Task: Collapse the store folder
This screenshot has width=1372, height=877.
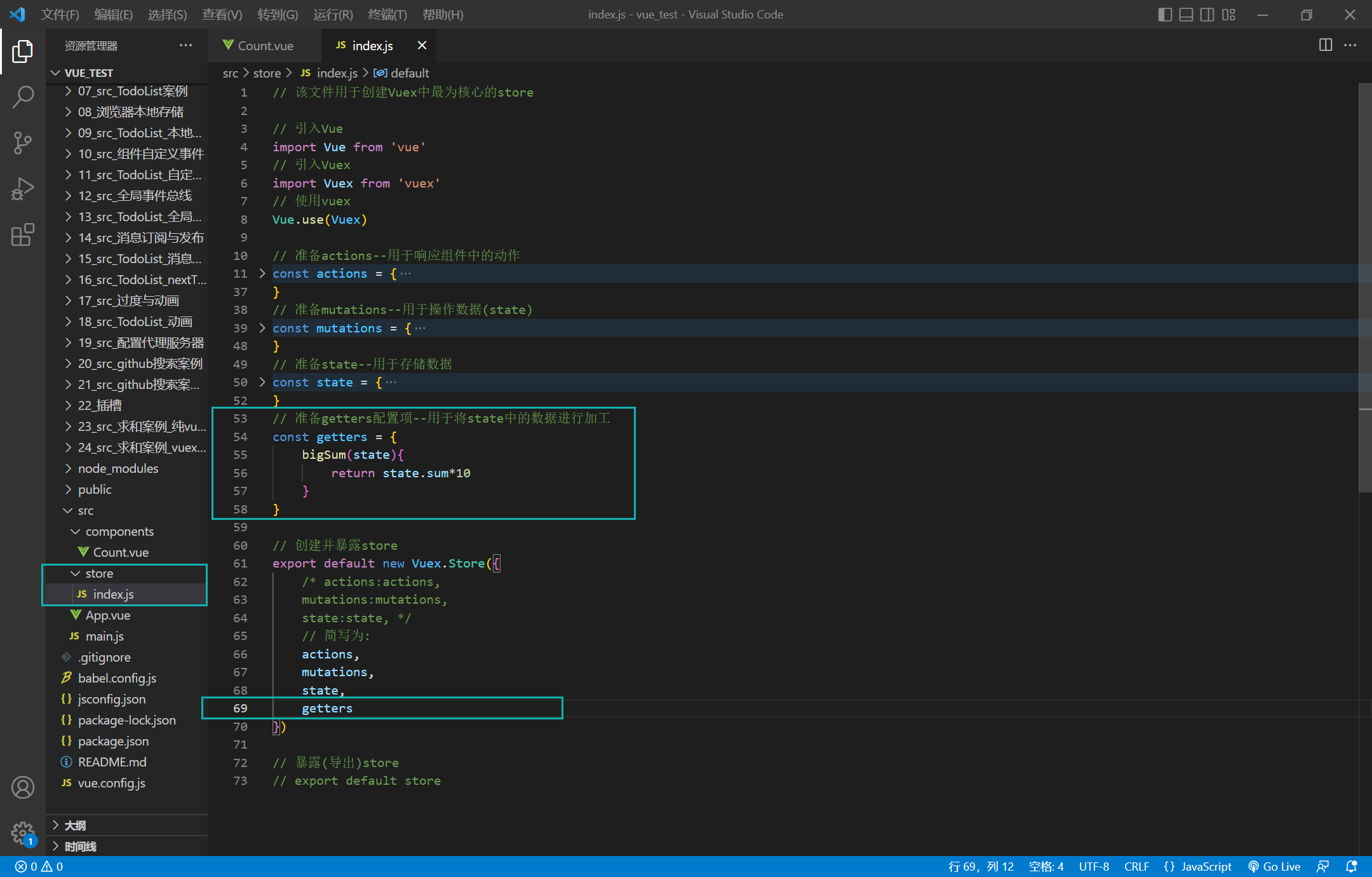Action: (126, 573)
